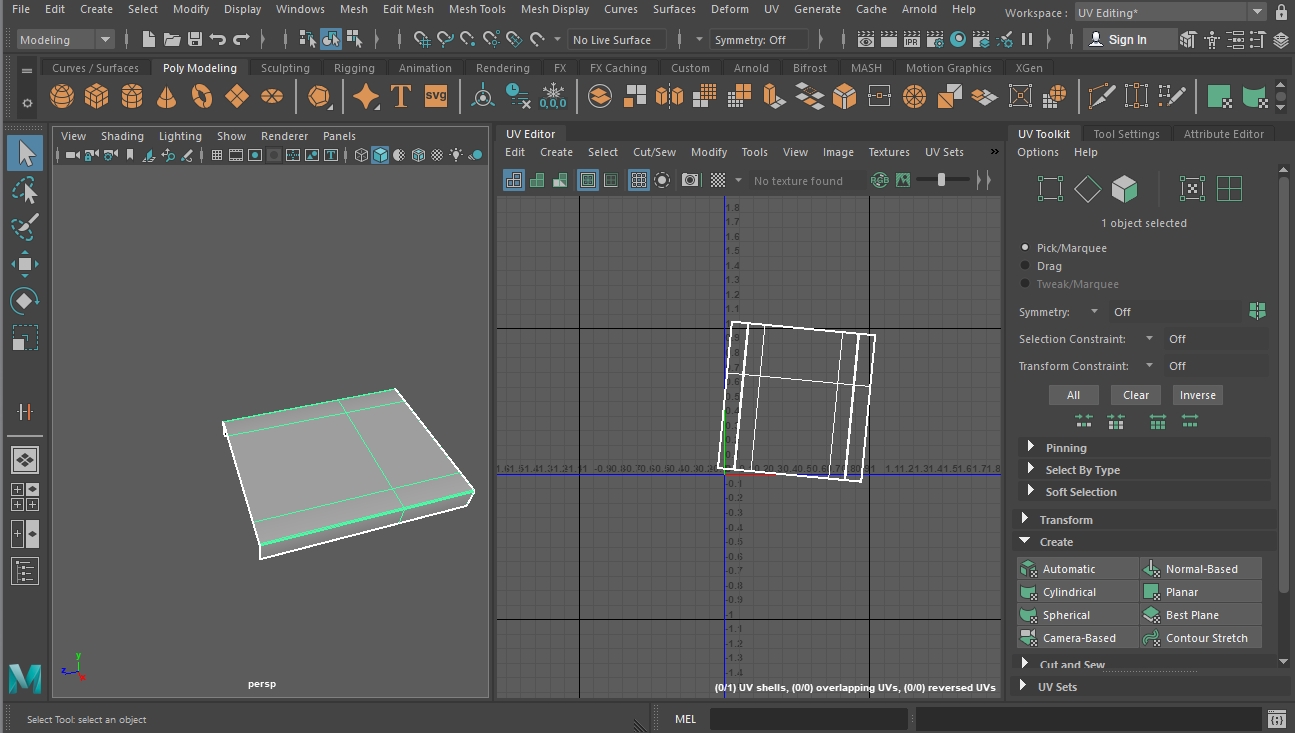Create a polygon sphere from the shelf

tap(61, 96)
